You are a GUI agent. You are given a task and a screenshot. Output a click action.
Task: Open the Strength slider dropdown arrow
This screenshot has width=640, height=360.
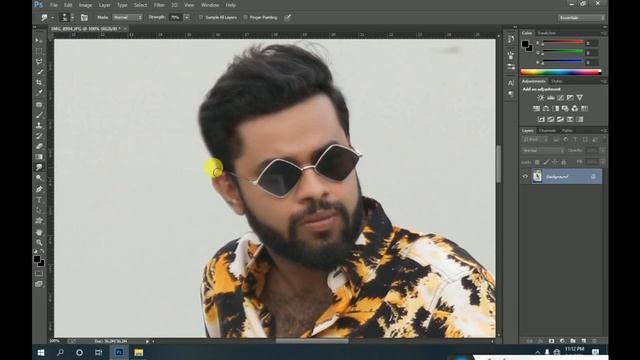coord(187,18)
